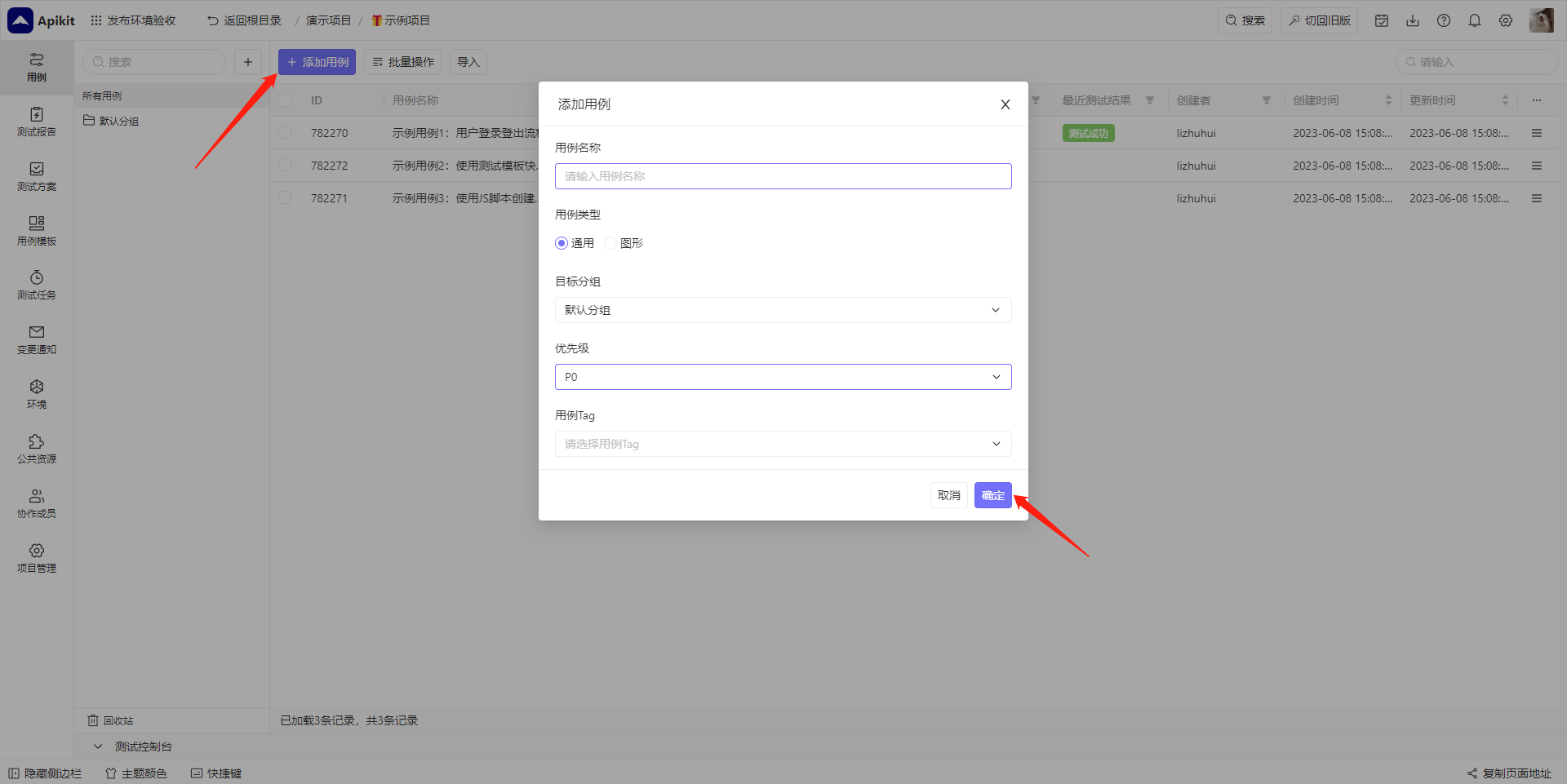The width and height of the screenshot is (1567, 784).
Task: Click 复制页面地址 to copy page address
Action: (1509, 773)
